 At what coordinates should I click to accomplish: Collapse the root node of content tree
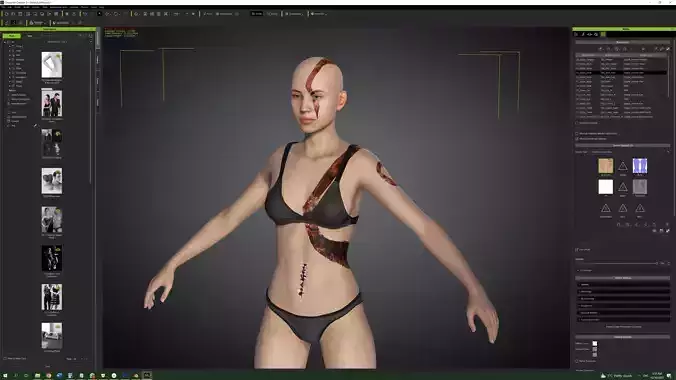point(5,42)
